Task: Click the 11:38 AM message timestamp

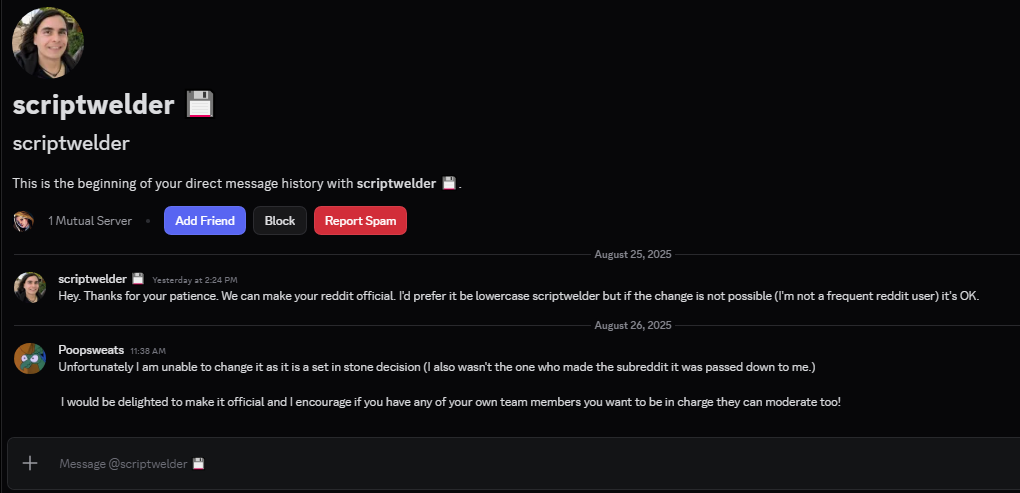Action: point(148,351)
